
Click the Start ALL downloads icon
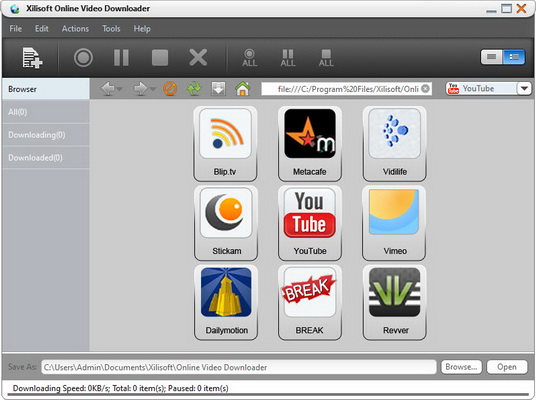click(x=250, y=58)
